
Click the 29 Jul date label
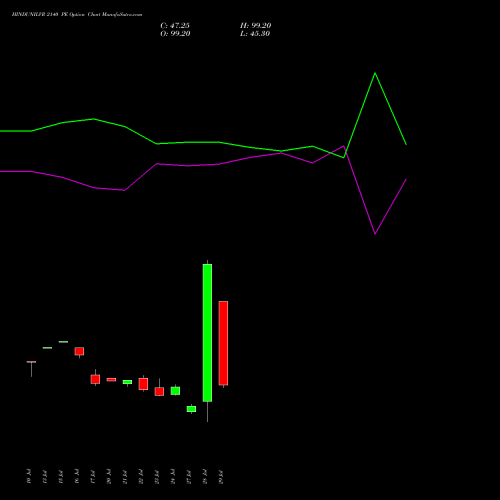(x=221, y=477)
